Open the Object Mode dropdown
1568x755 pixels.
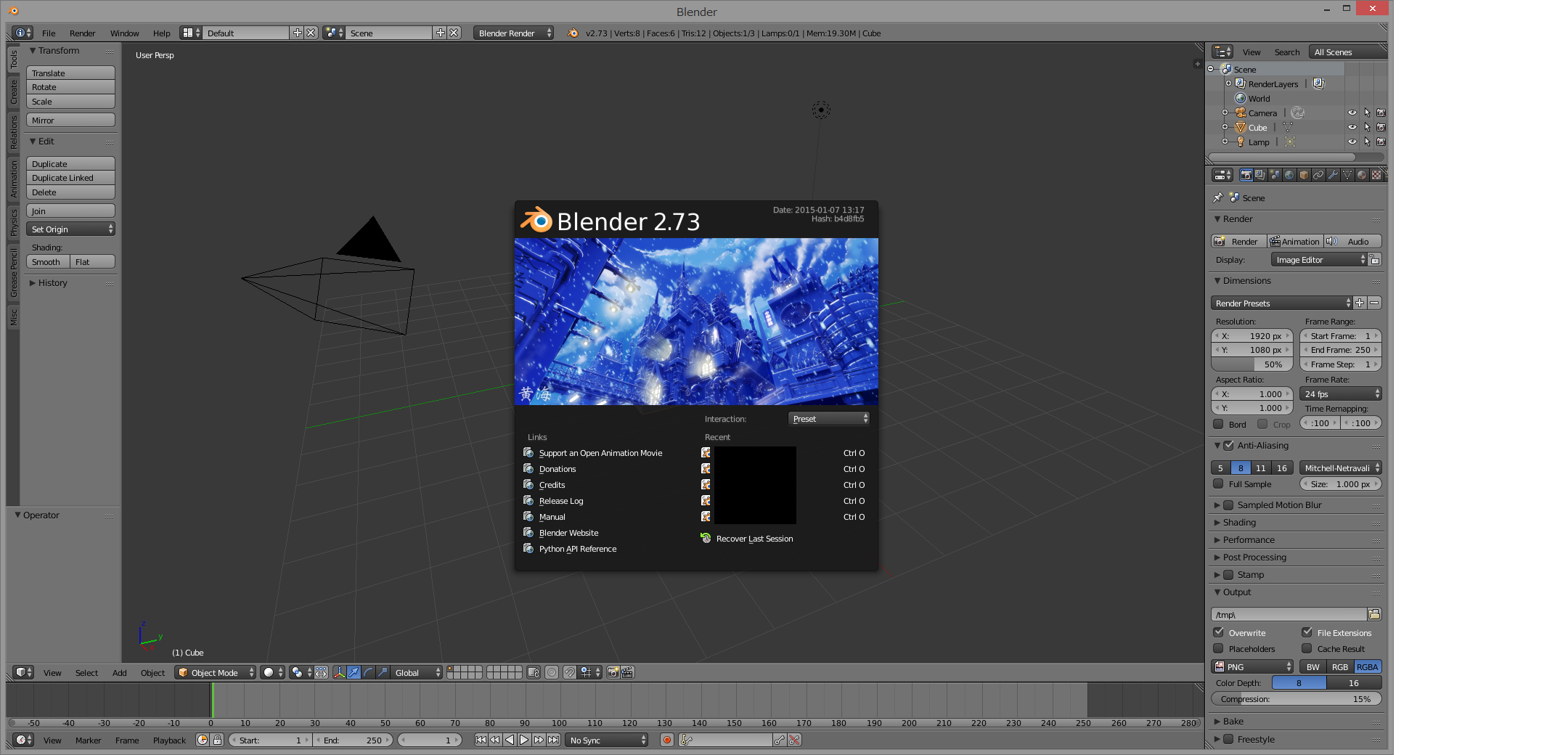pos(216,672)
